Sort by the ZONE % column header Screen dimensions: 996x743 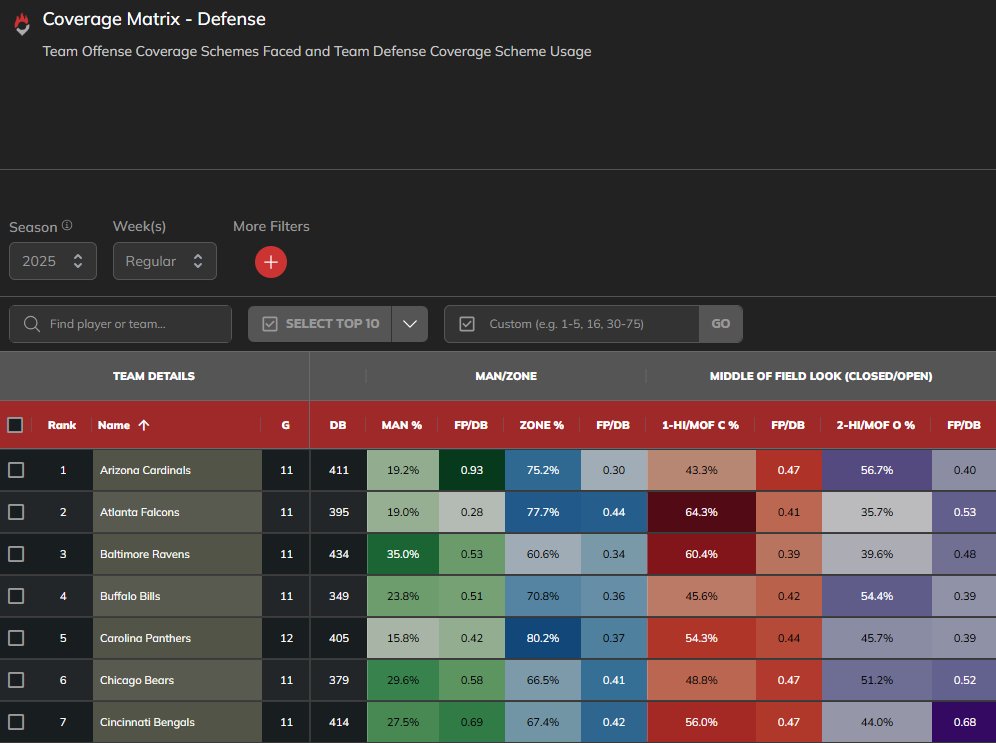[x=542, y=425]
